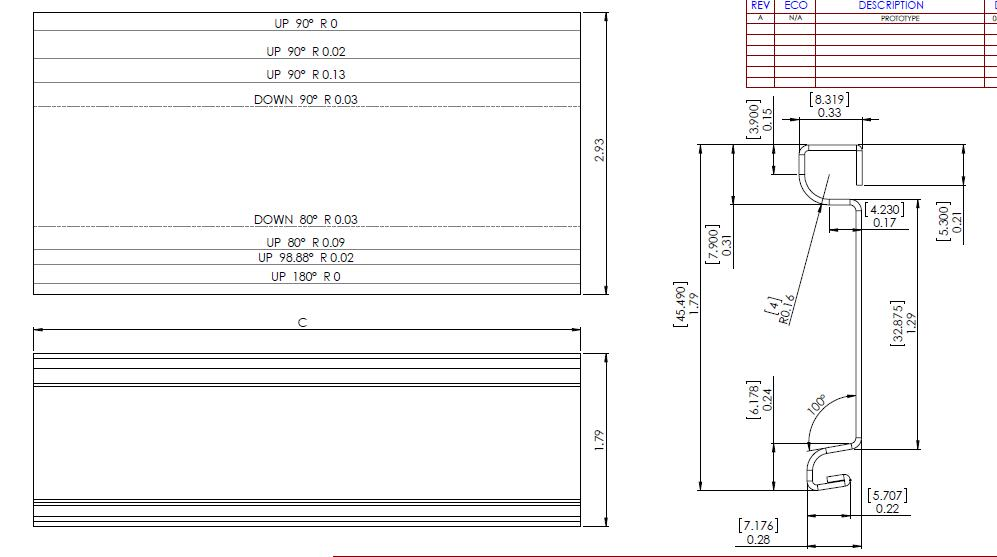Screen dimensions: 997x557
Task: Pick the [5.300] 0.21 vertical dimension
Action: click(949, 219)
